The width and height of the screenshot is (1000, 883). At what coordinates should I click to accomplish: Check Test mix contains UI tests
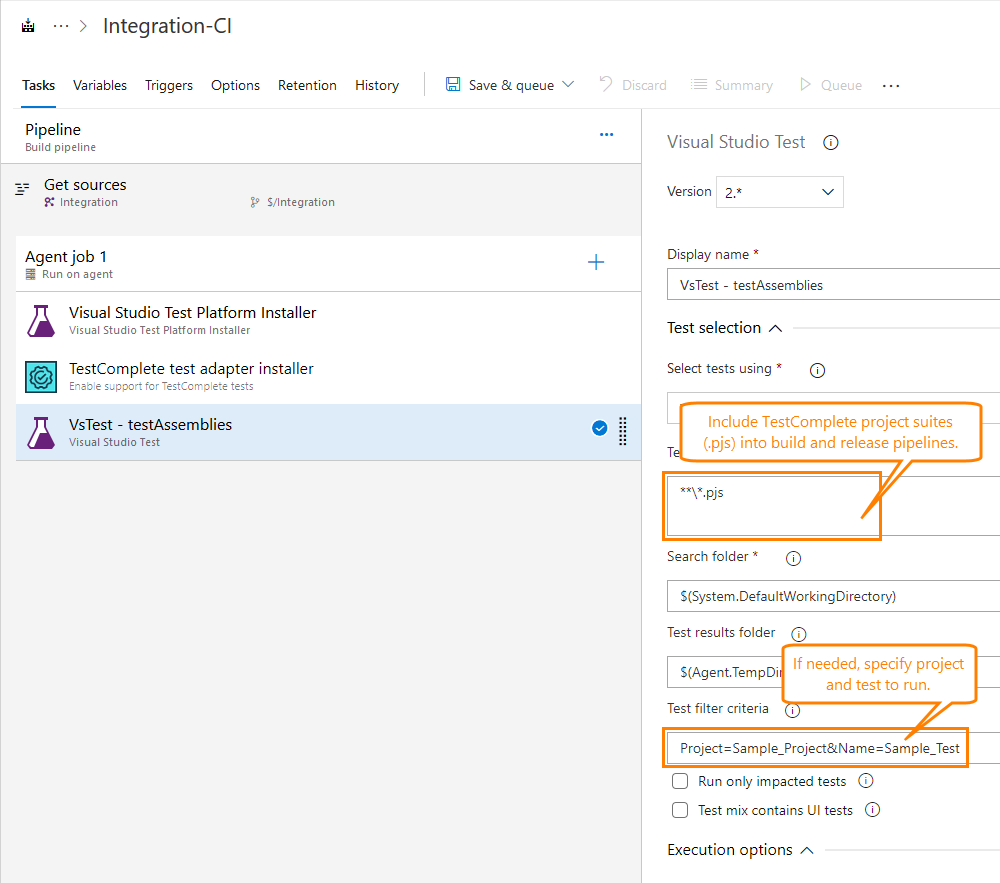coord(680,810)
